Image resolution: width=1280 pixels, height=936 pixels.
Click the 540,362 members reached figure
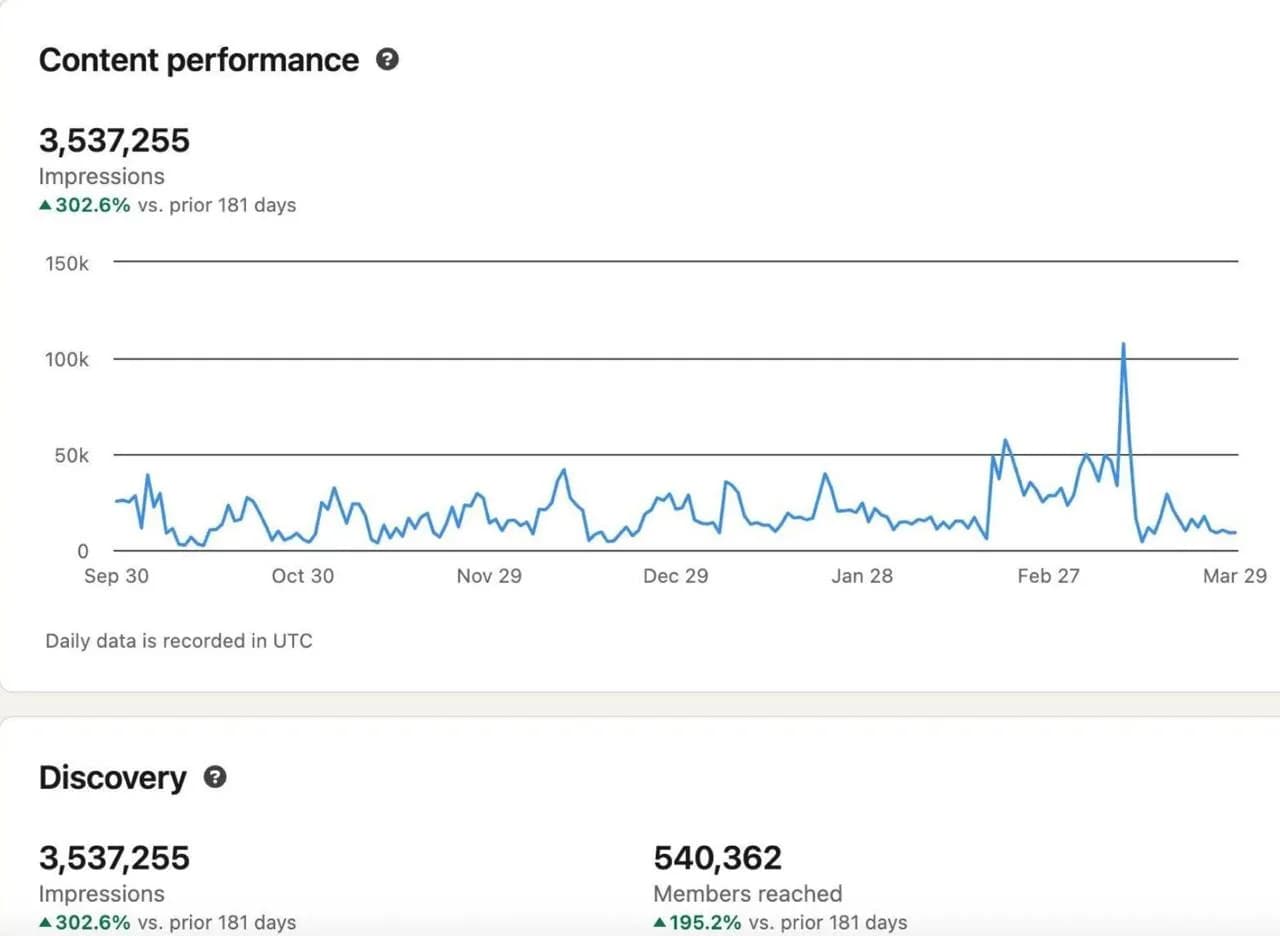pyautogui.click(x=717, y=858)
